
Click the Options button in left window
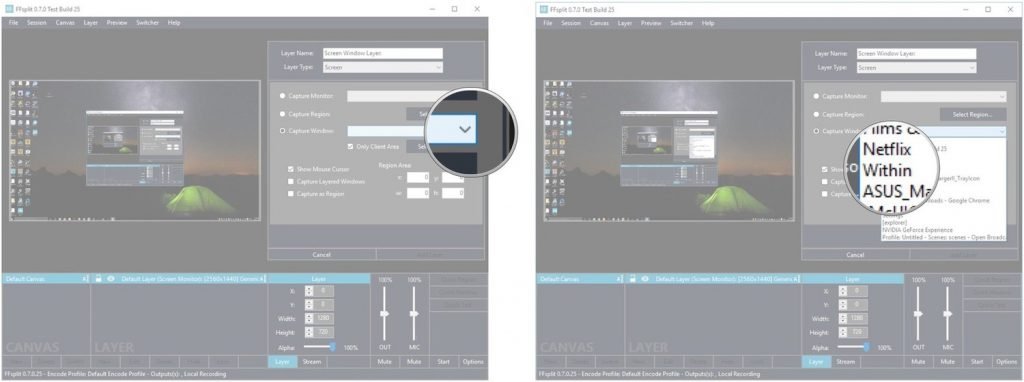pyautogui.click(x=473, y=362)
